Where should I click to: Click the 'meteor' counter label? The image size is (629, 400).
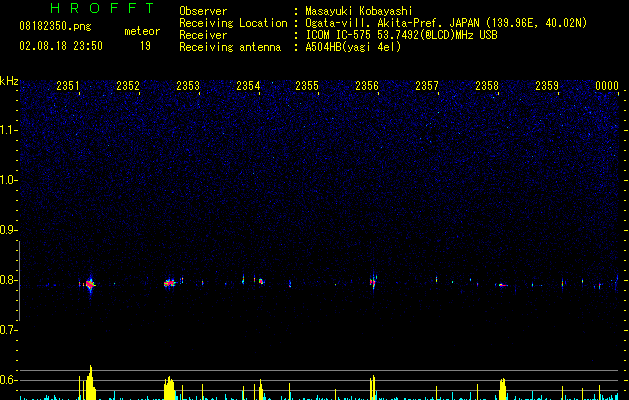pyautogui.click(x=142, y=31)
